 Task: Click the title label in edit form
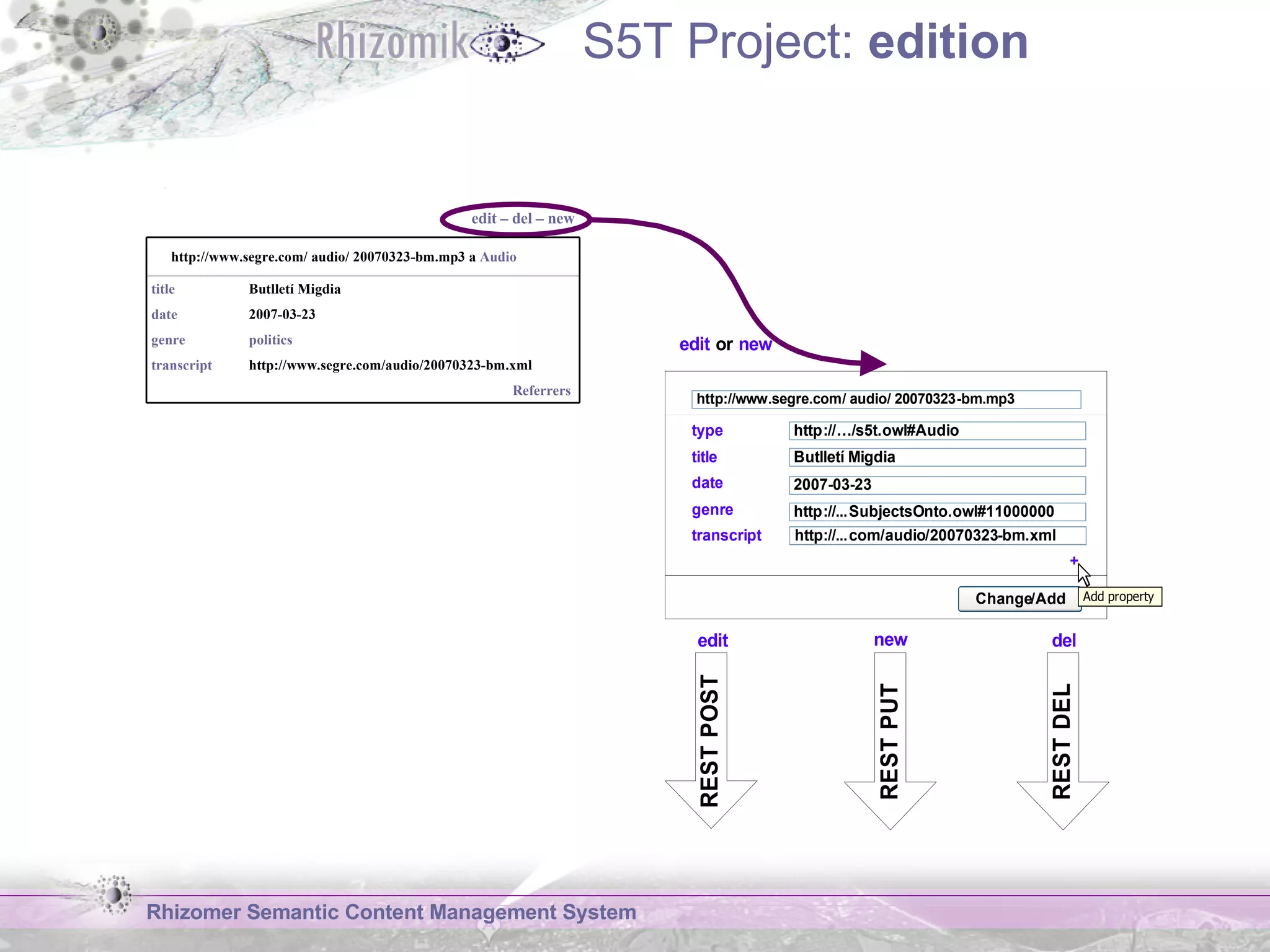pyautogui.click(x=704, y=457)
